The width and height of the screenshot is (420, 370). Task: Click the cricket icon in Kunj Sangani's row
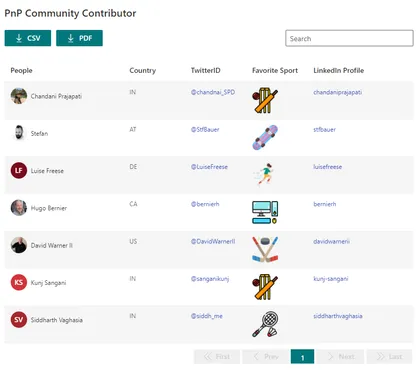pyautogui.click(x=265, y=287)
